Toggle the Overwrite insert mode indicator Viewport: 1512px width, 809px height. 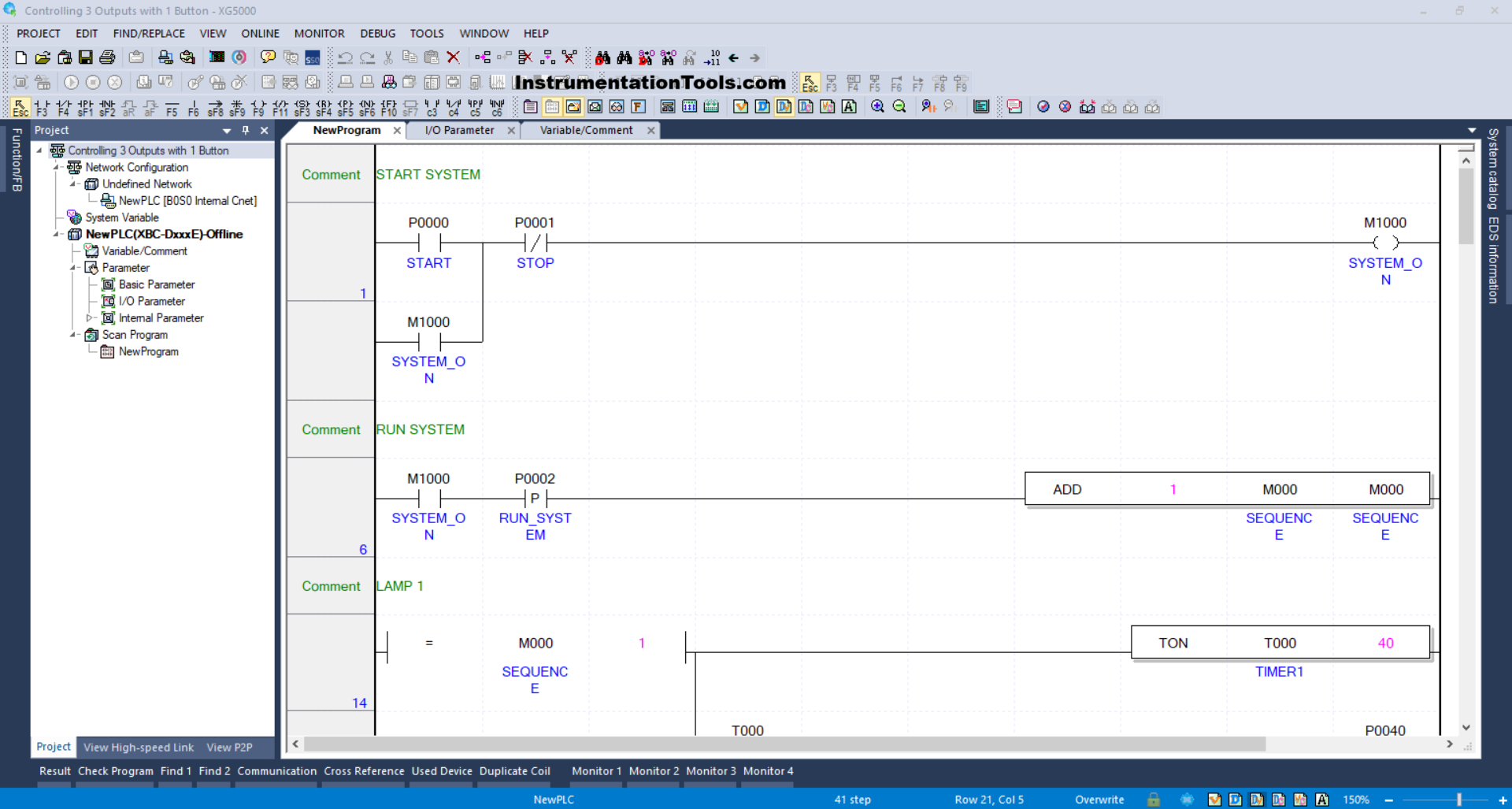1099,800
